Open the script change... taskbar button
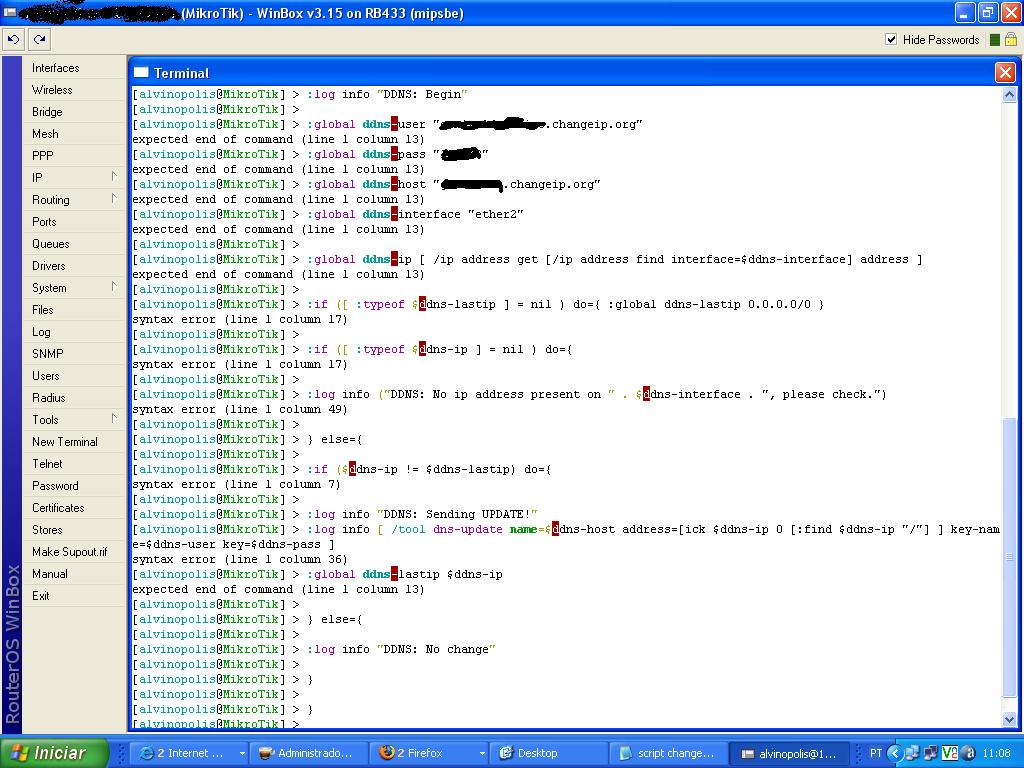Image resolution: width=1024 pixels, height=768 pixels. coord(667,753)
